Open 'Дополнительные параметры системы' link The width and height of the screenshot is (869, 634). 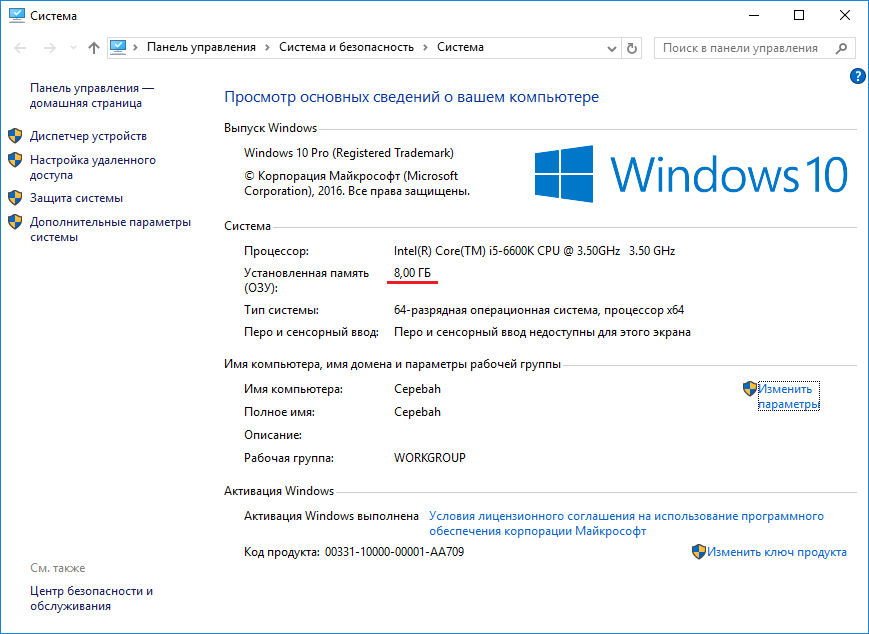click(110, 229)
